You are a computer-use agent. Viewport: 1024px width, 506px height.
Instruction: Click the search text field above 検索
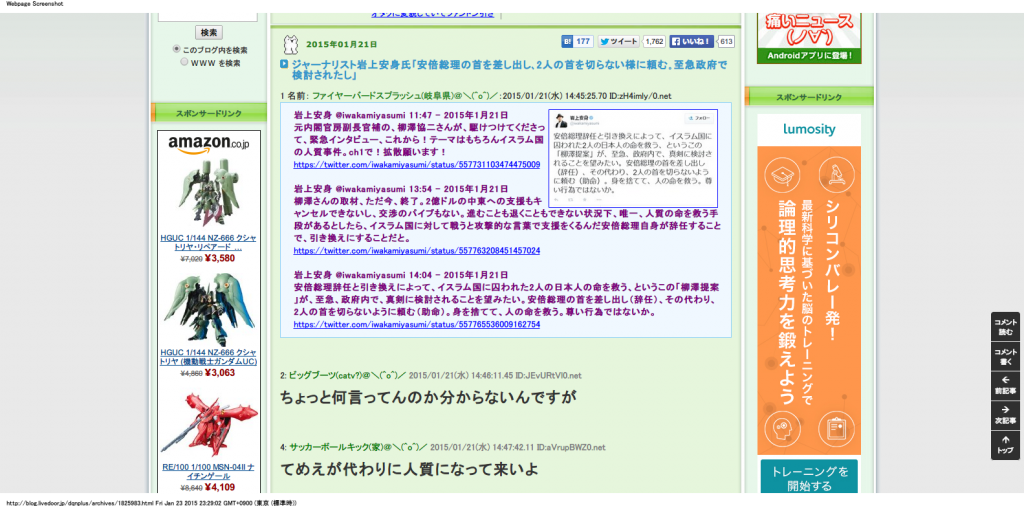(208, 16)
